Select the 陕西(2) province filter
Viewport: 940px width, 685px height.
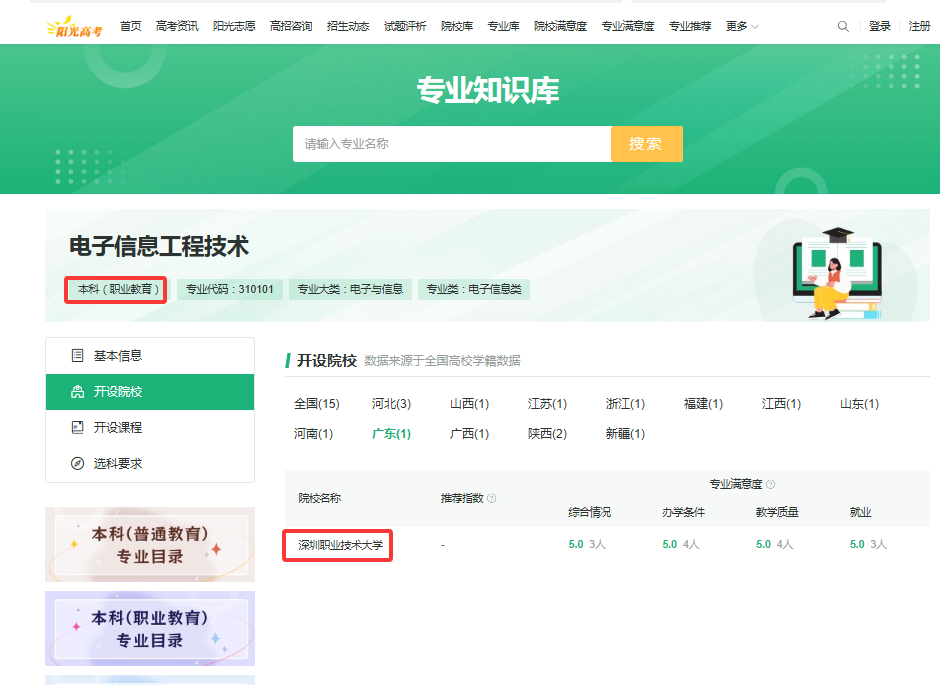547,433
